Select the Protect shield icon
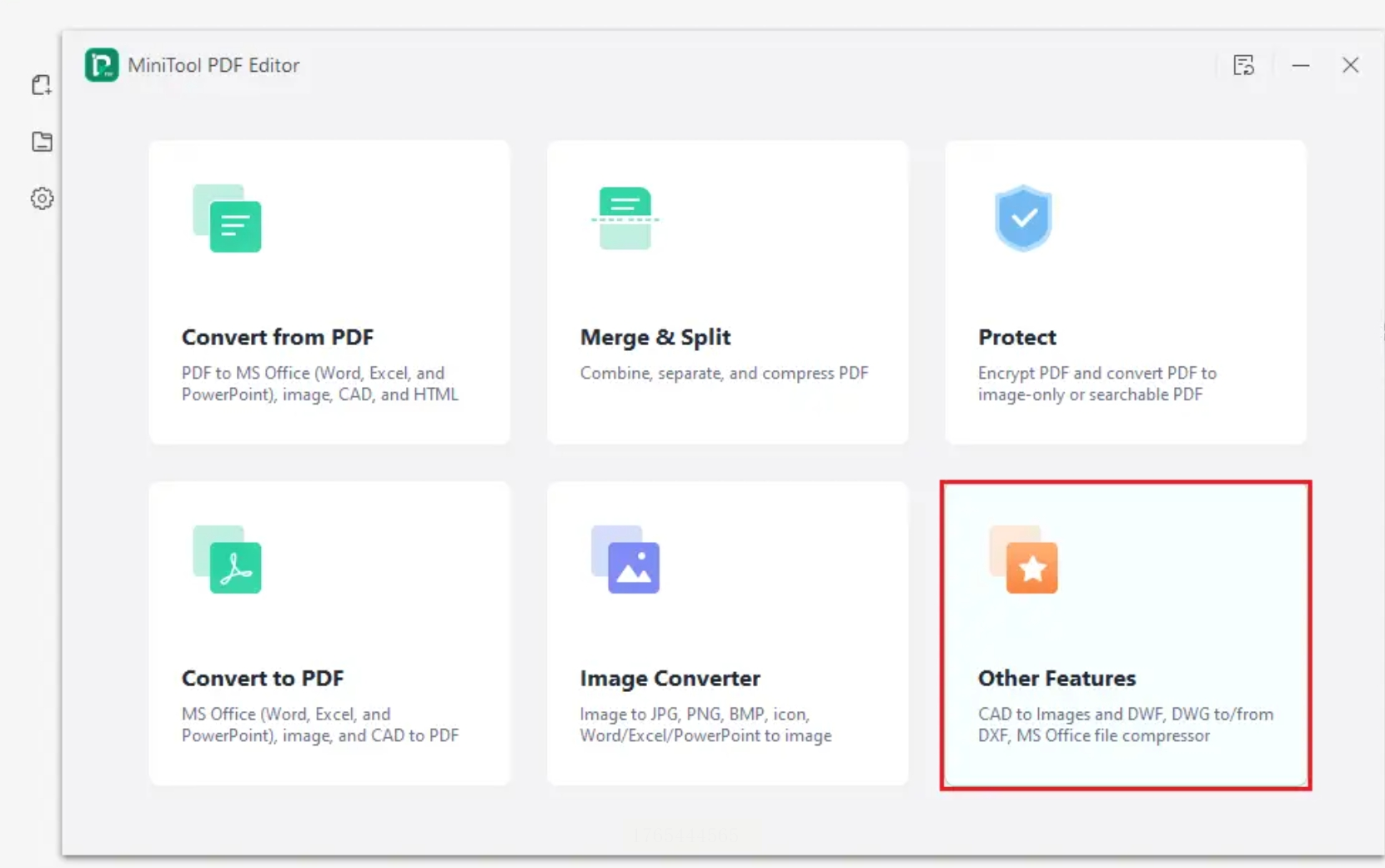1385x868 pixels. pos(1023,218)
